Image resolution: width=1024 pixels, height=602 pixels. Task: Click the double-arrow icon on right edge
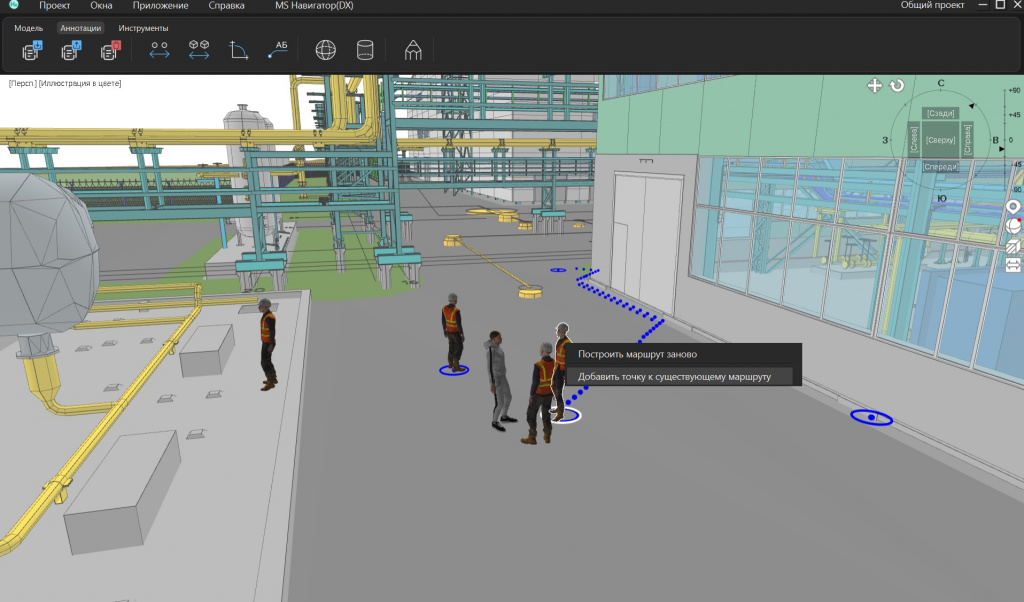click(x=1013, y=265)
